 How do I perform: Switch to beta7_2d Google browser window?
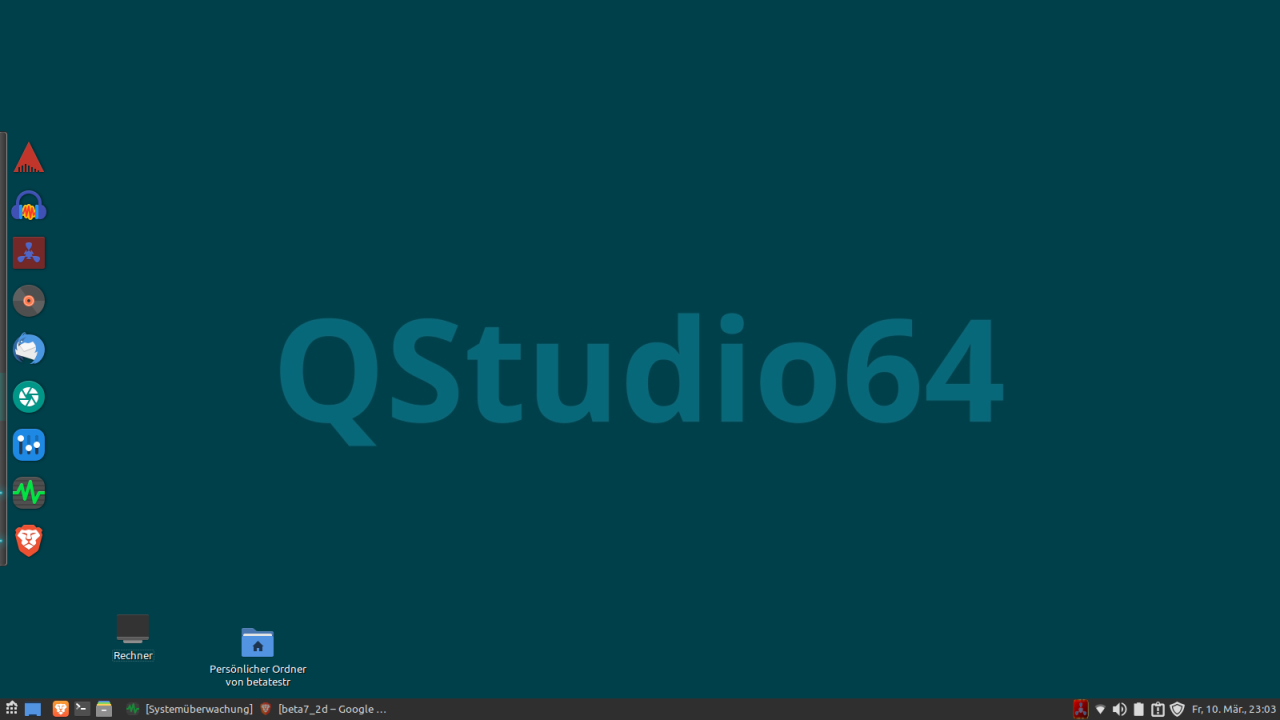click(x=323, y=709)
